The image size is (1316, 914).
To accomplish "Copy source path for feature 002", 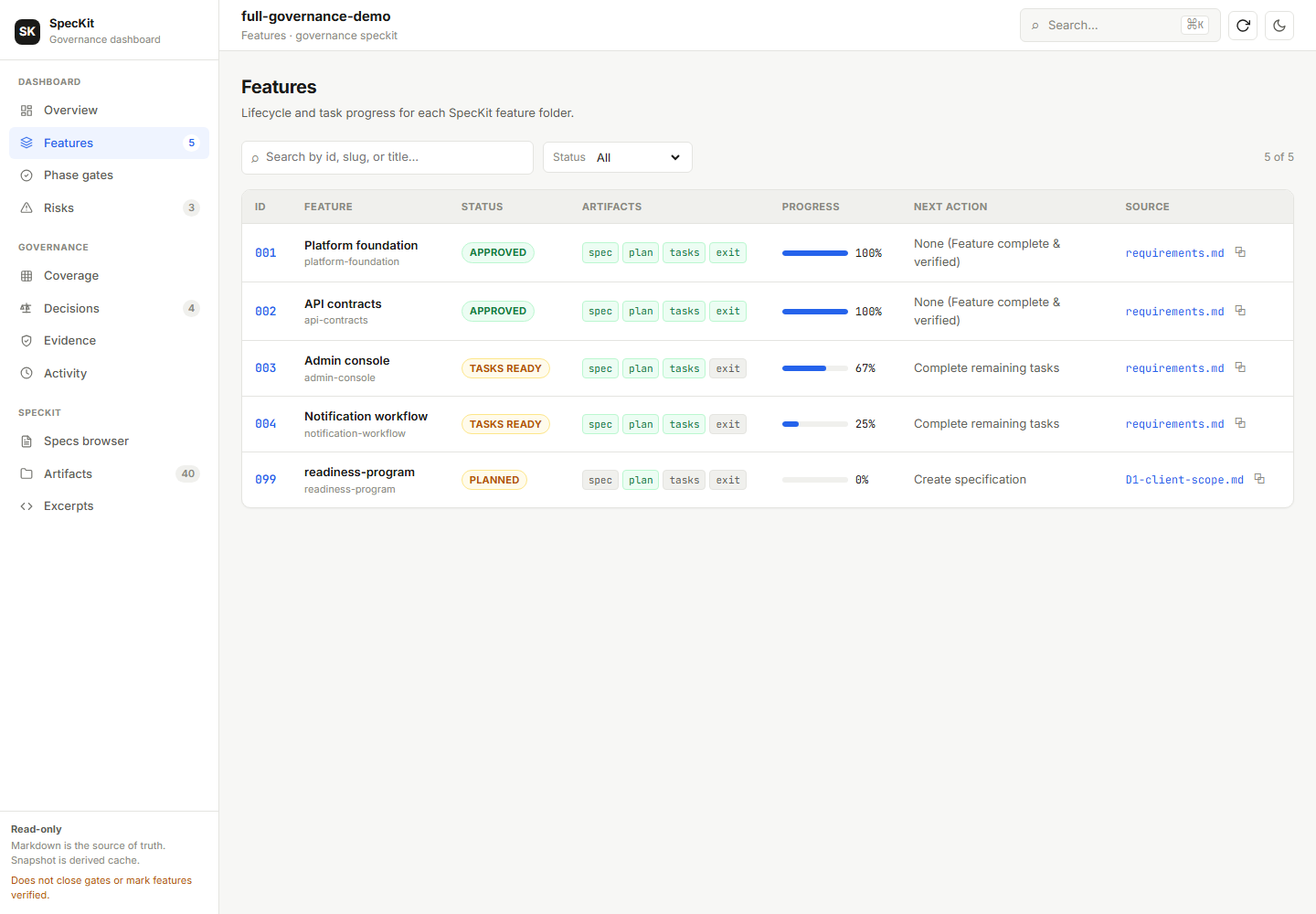I will coord(1240,311).
